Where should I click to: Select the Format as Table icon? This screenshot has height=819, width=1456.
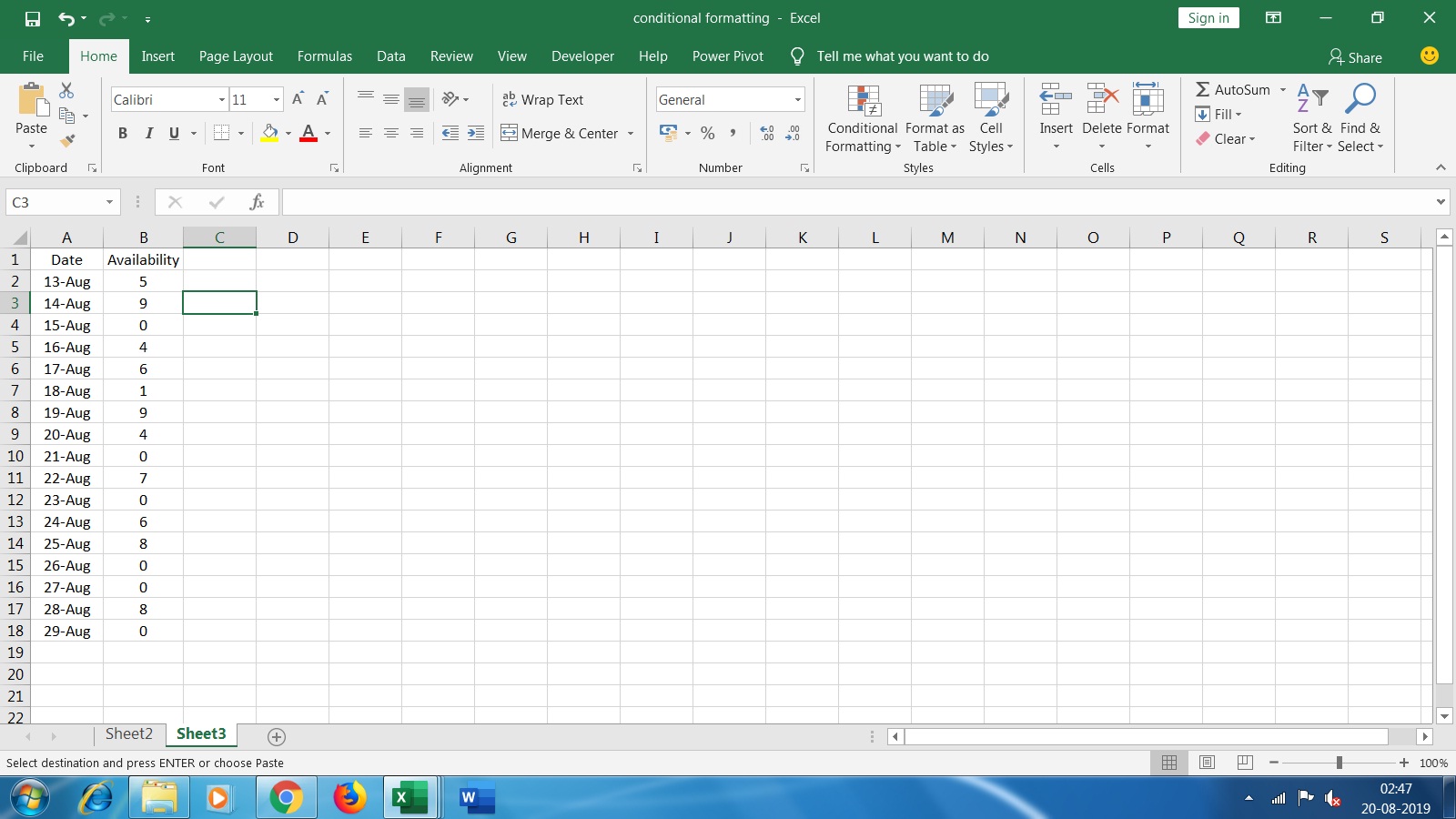point(934,102)
